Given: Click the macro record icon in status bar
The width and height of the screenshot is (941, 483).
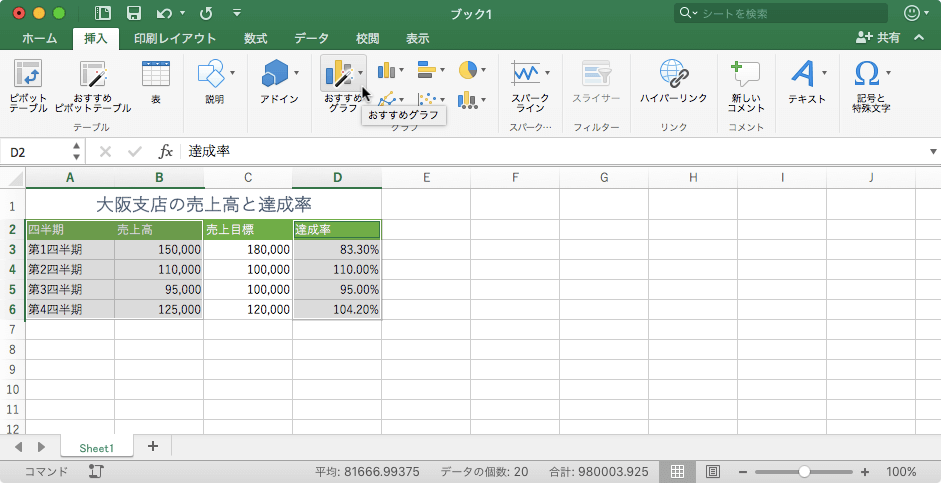Looking at the screenshot, I should click(96, 472).
